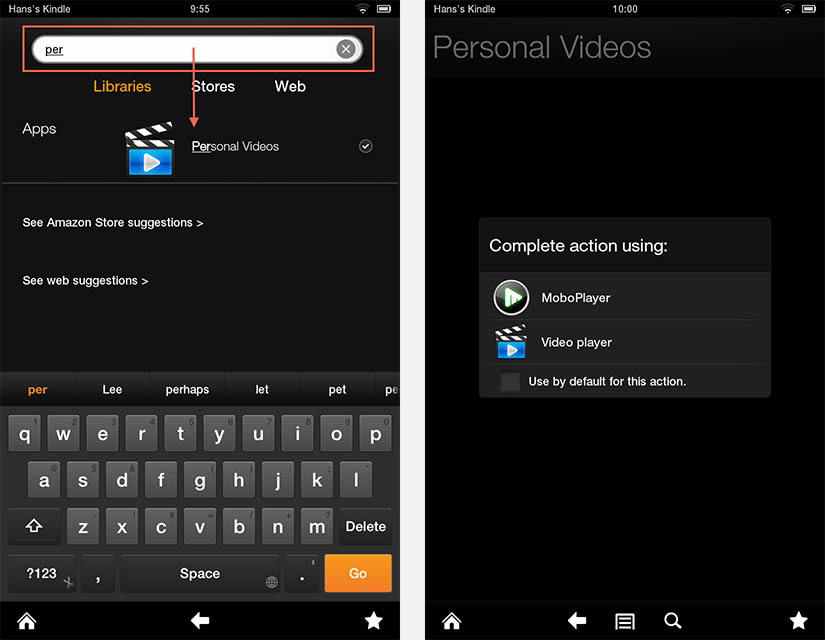Tap the b key on keyboard

click(x=239, y=526)
